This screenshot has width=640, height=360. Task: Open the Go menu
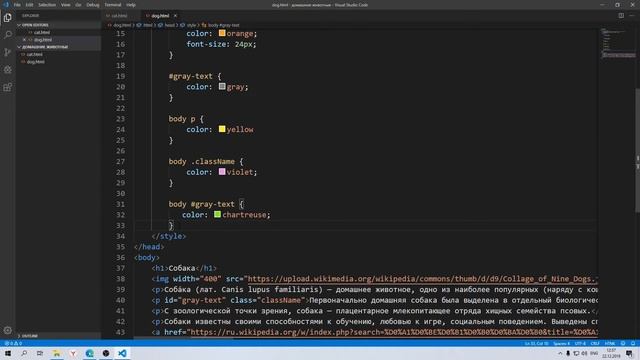78,5
